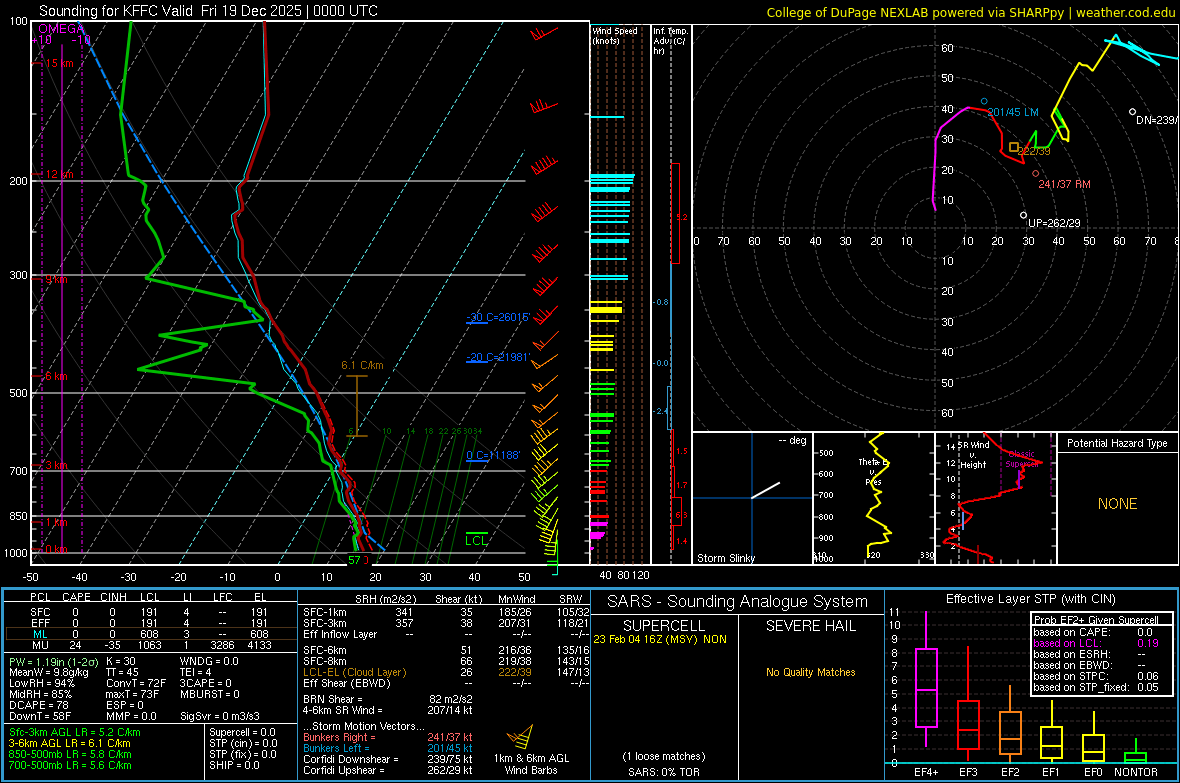
Task: Click the Inf. Temp. Adv. header
Action: point(670,41)
